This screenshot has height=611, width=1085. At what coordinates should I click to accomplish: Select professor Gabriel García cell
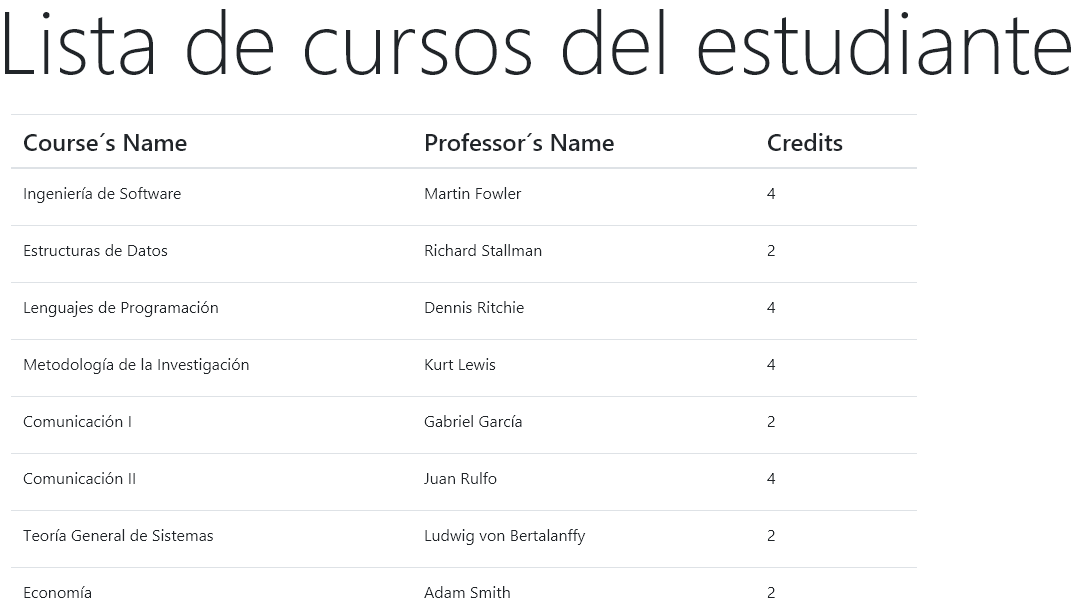(x=473, y=422)
